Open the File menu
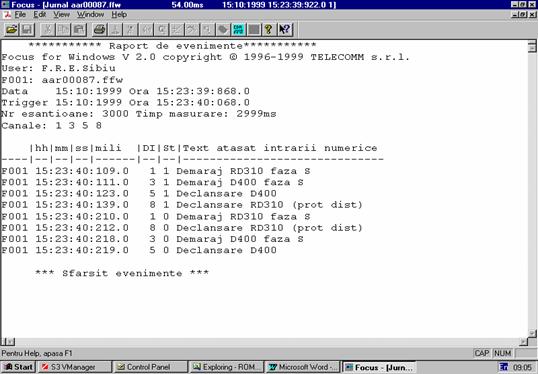 20,14
